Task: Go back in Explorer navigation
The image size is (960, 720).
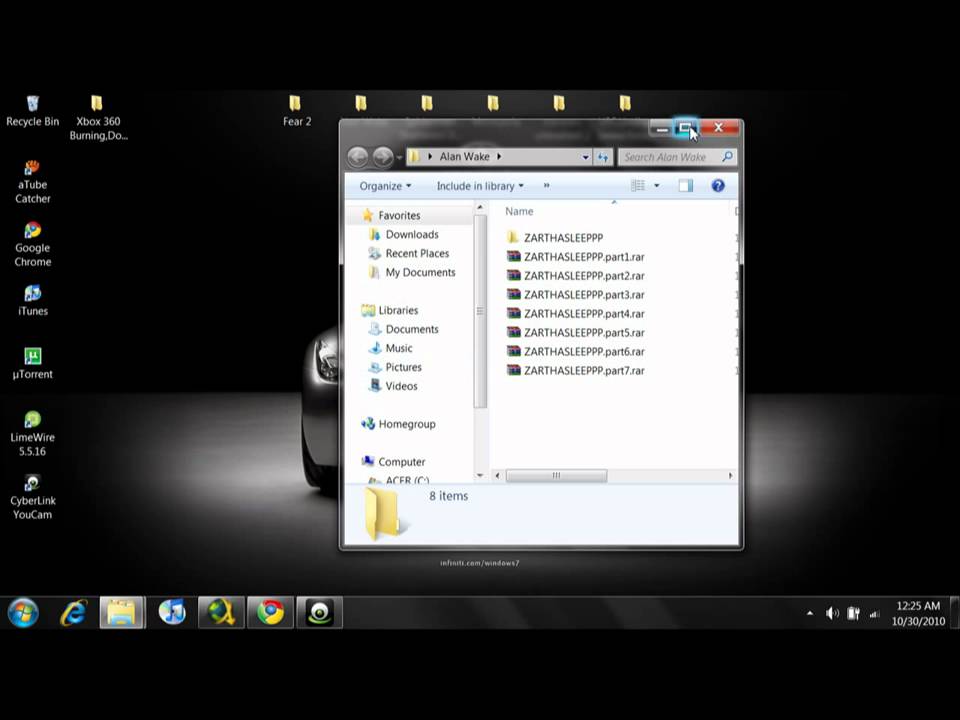Action: [358, 157]
